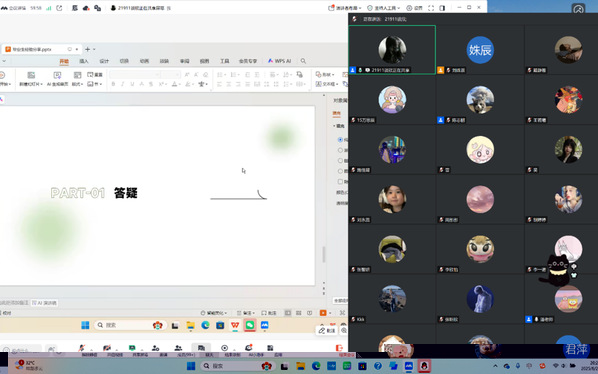The width and height of the screenshot is (598, 374).
Task: Start slideshow with orange play button
Action: click(x=323, y=313)
